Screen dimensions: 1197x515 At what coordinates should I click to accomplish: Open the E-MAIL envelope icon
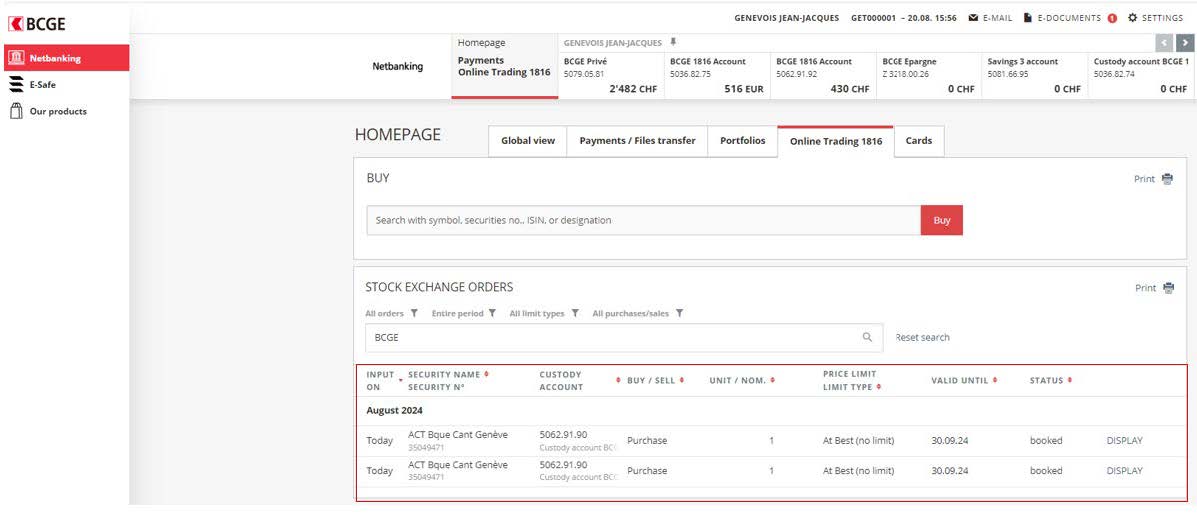973,18
